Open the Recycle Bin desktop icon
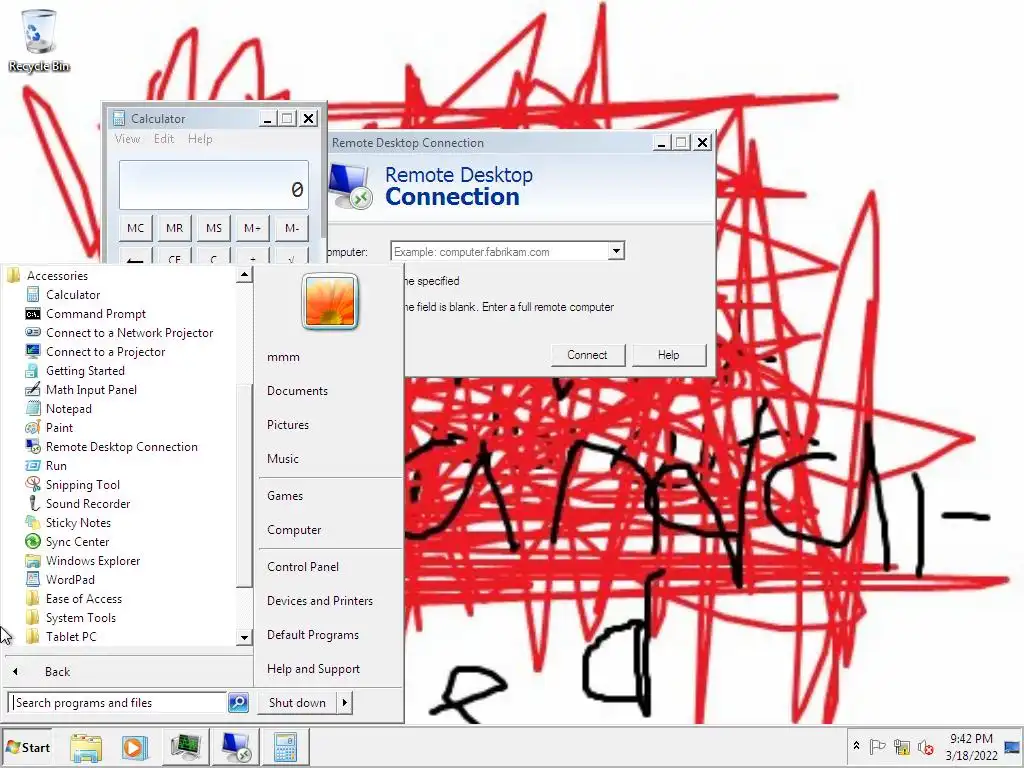Screen dimensions: 1024x768 (x=39, y=40)
